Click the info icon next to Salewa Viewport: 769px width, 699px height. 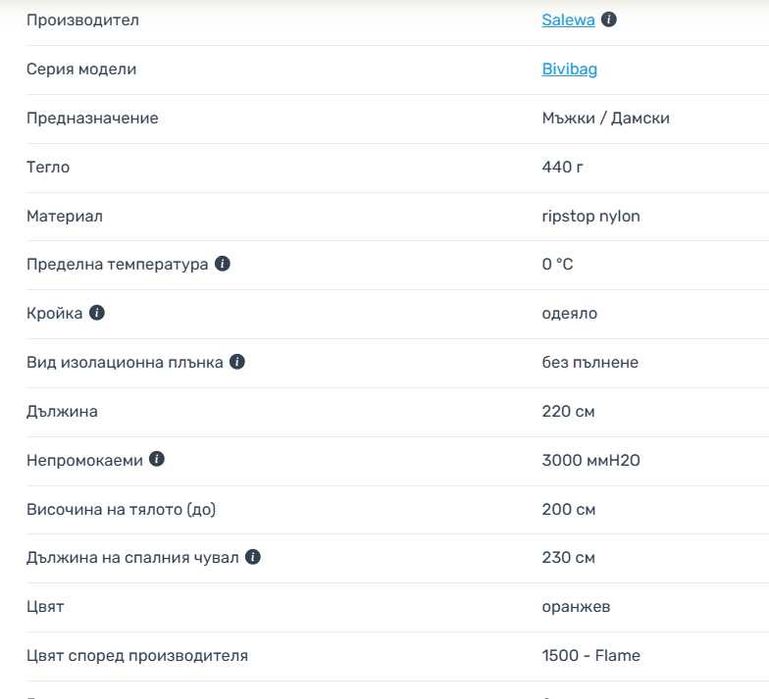coord(609,20)
